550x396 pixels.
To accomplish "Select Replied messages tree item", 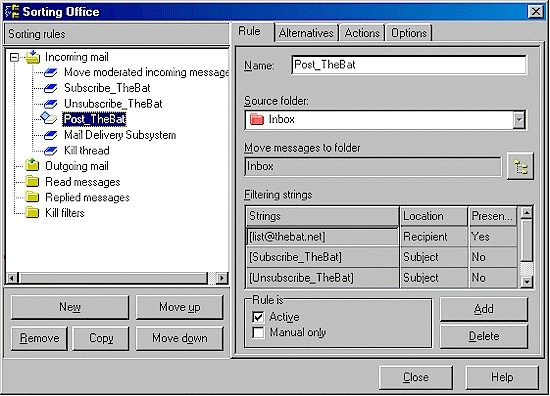I will (x=87, y=197).
